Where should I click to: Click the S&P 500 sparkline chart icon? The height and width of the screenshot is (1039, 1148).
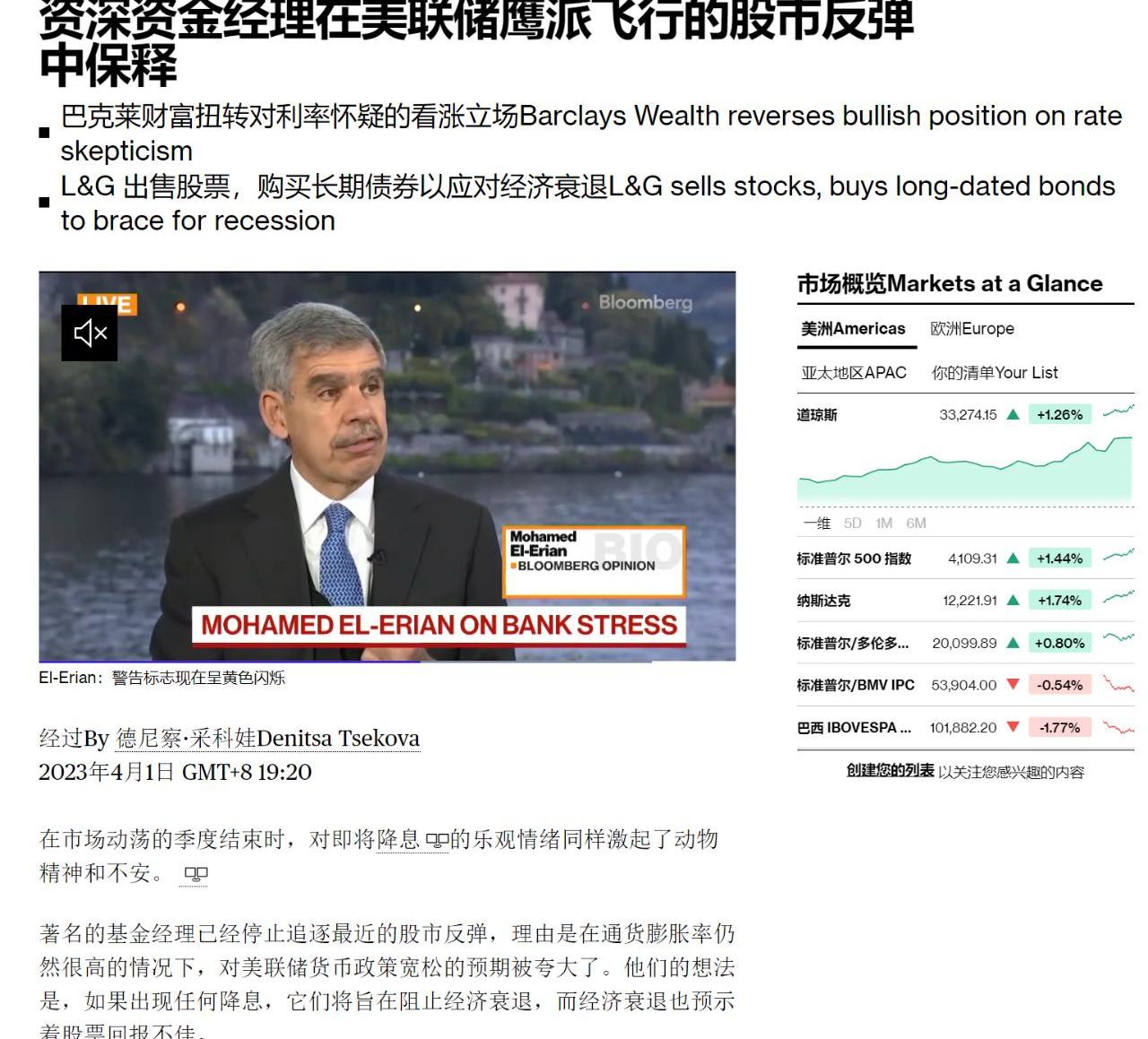click(x=1118, y=557)
